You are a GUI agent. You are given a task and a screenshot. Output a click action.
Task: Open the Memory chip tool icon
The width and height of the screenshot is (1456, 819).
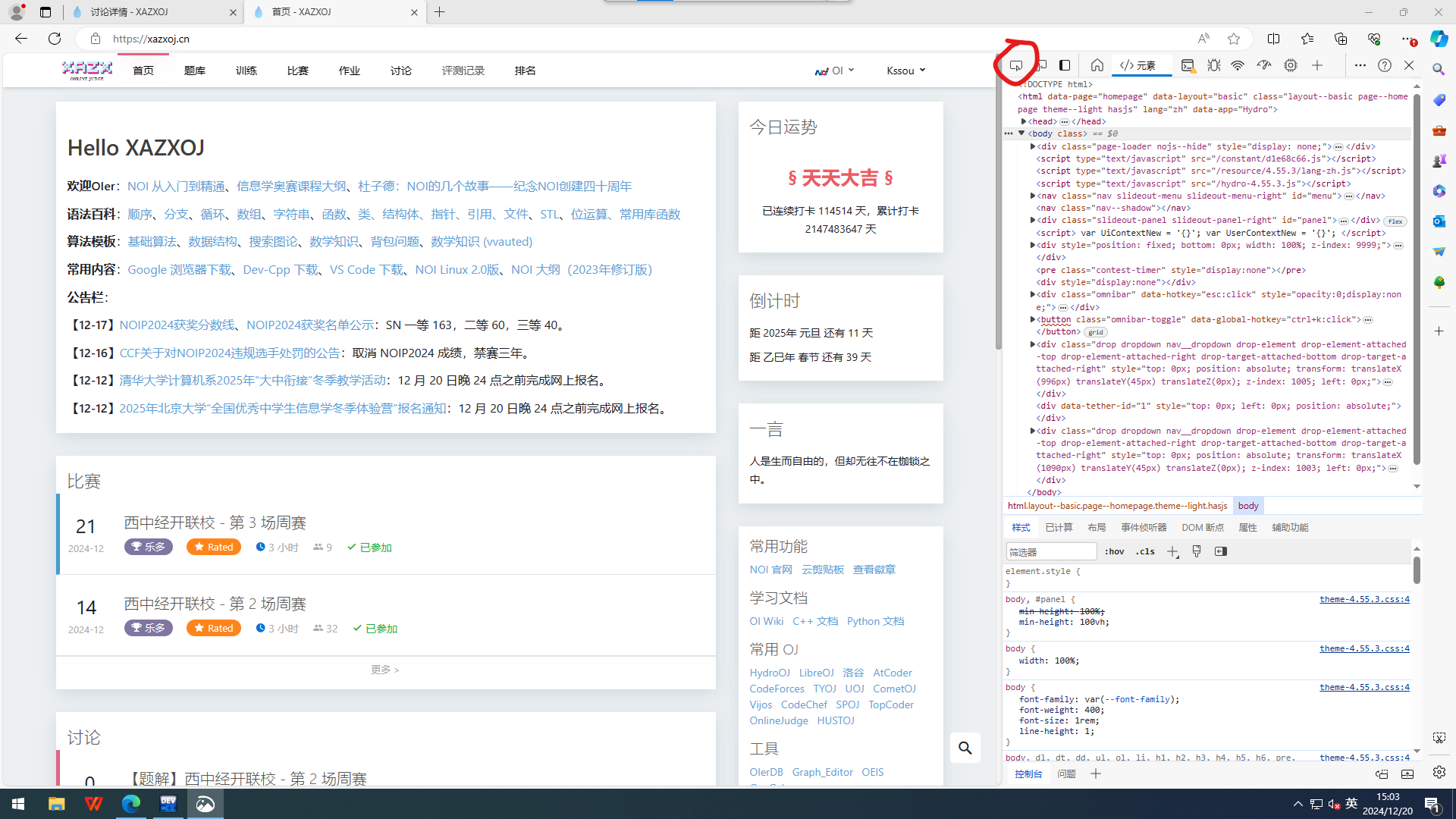coord(1291,66)
